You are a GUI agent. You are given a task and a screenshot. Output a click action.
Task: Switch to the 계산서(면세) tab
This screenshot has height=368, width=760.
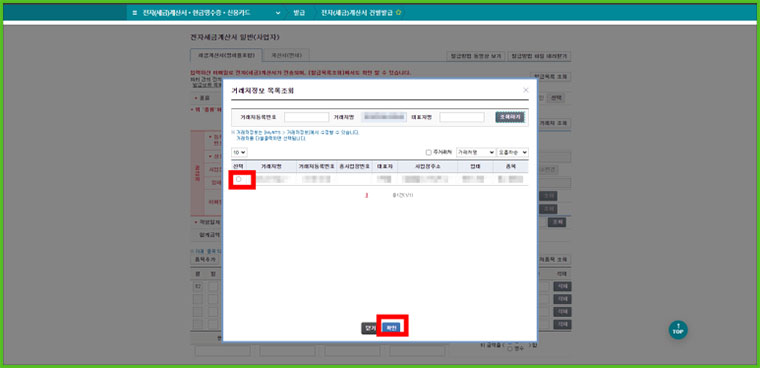[x=286, y=55]
